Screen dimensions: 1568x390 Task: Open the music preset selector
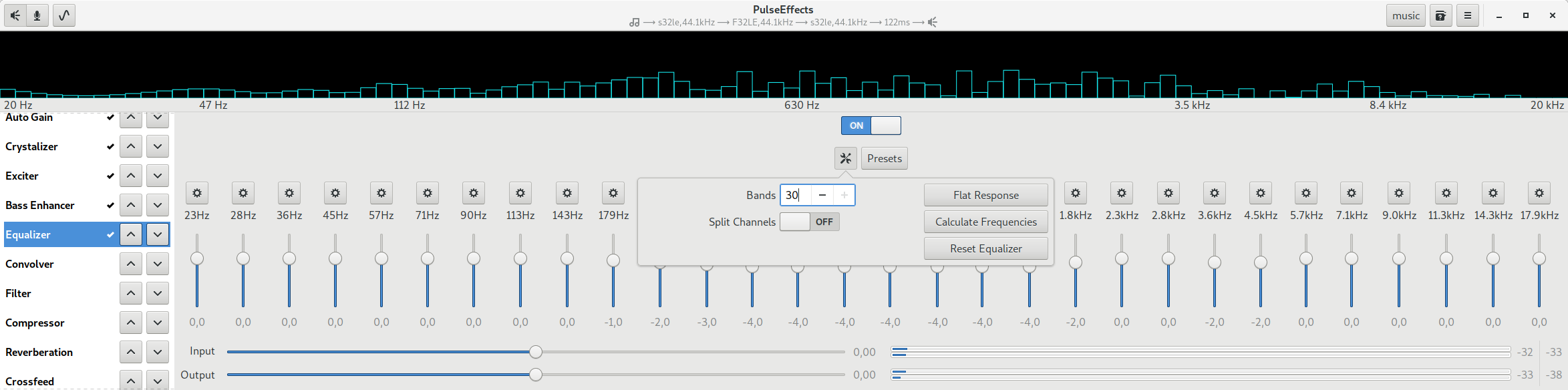pos(1406,15)
